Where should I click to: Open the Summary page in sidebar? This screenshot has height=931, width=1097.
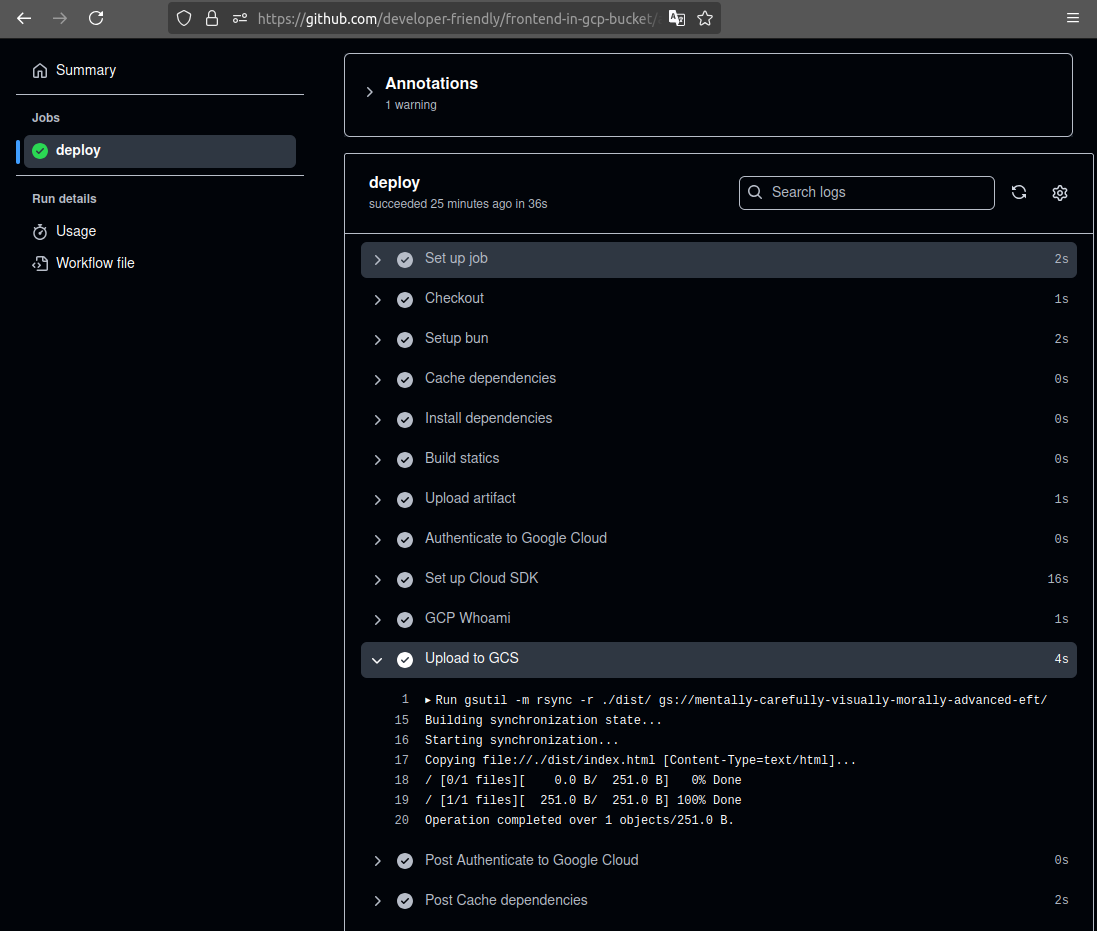(85, 70)
